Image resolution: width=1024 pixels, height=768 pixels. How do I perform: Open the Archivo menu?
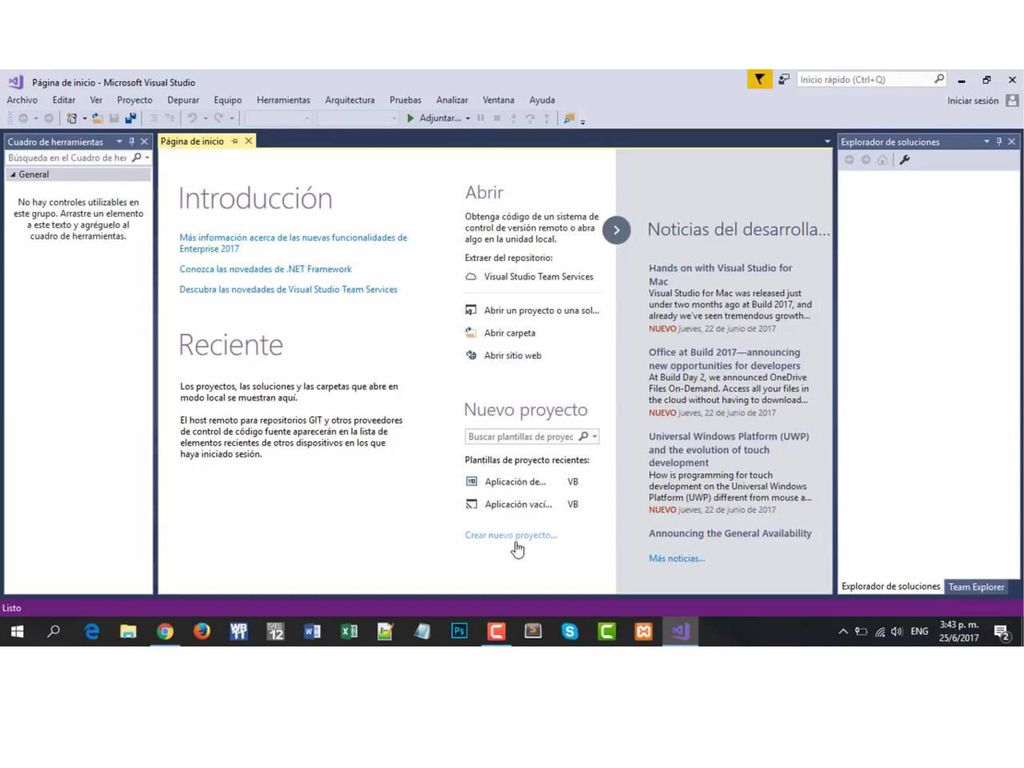[x=22, y=100]
